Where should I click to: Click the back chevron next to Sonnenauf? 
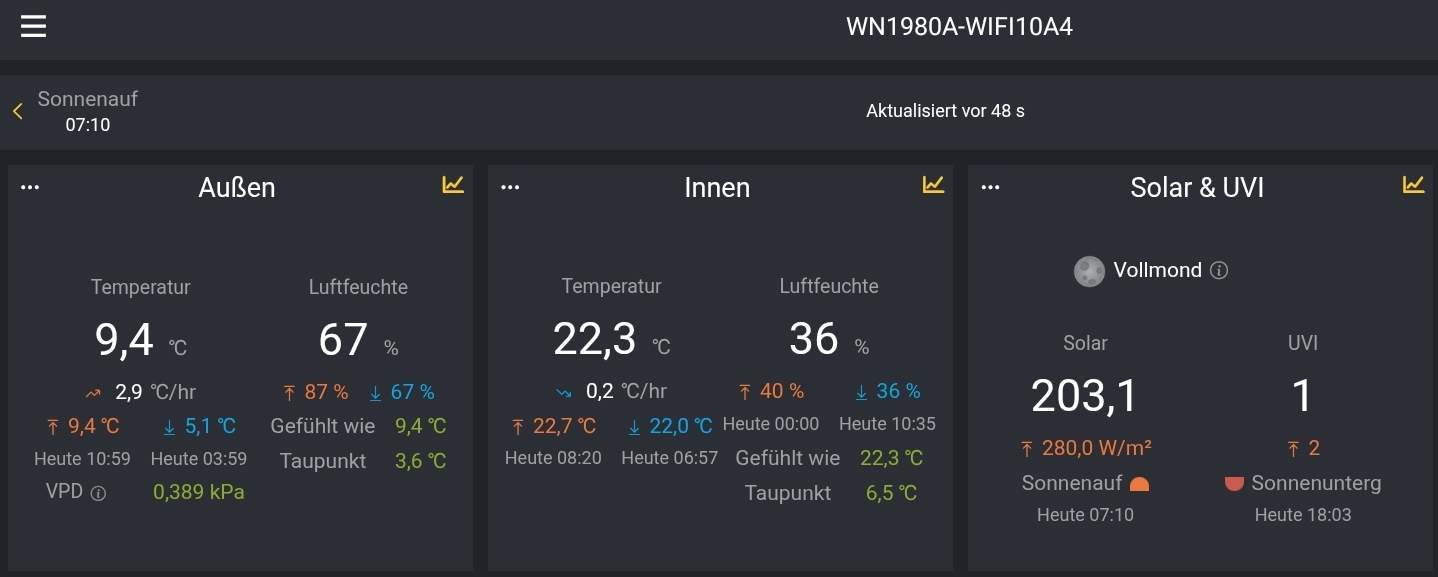pos(16,111)
